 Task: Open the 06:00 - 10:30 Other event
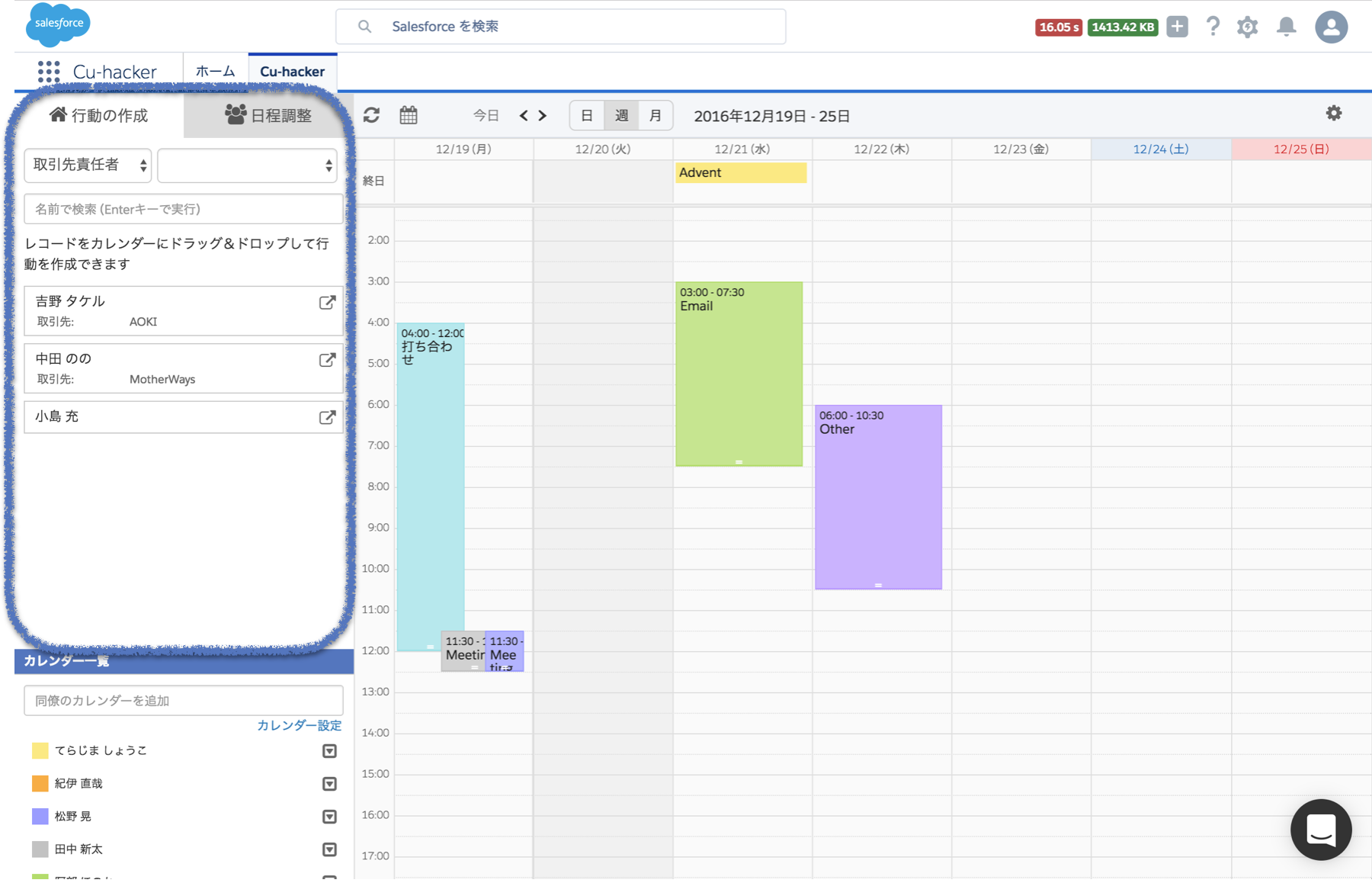click(878, 497)
